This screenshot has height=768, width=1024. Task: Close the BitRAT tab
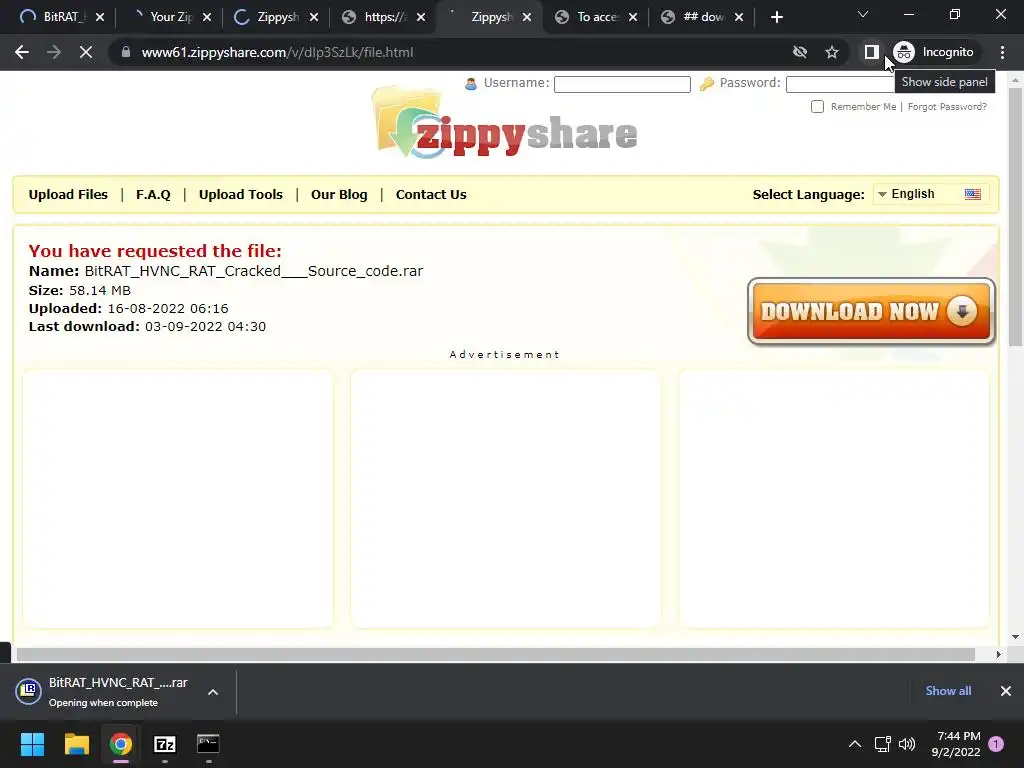100,17
